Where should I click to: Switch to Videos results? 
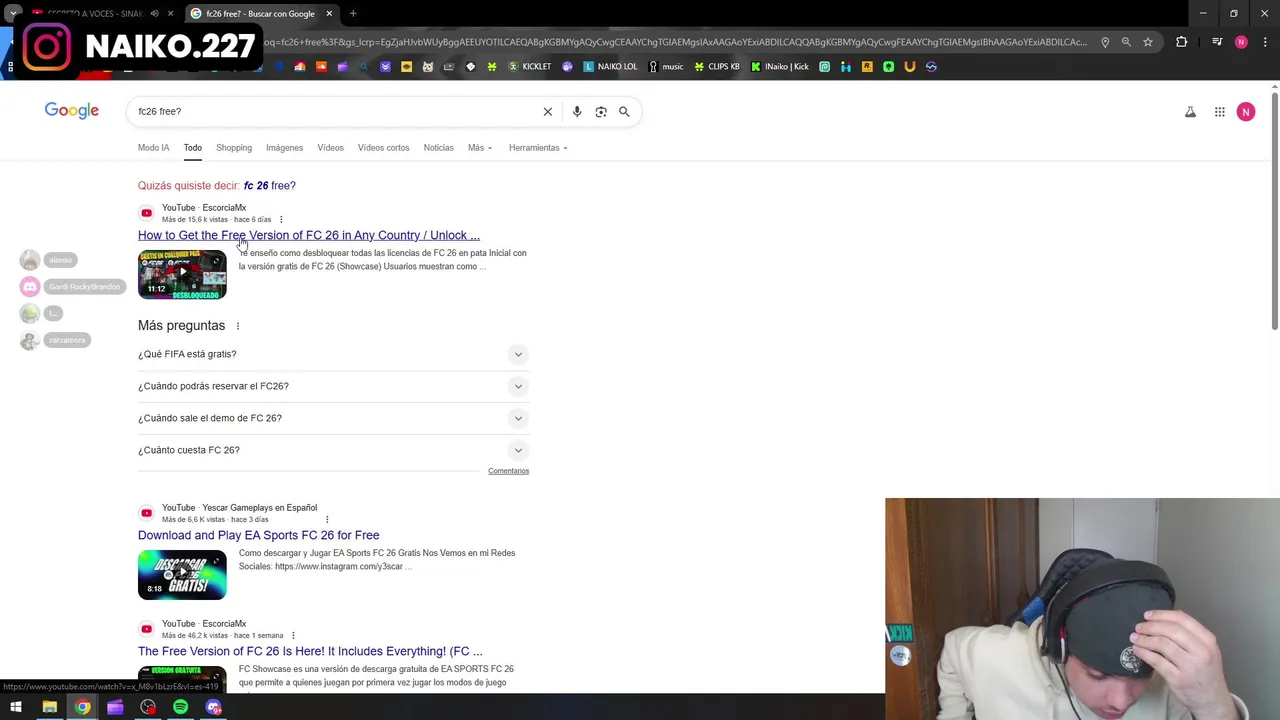330,148
